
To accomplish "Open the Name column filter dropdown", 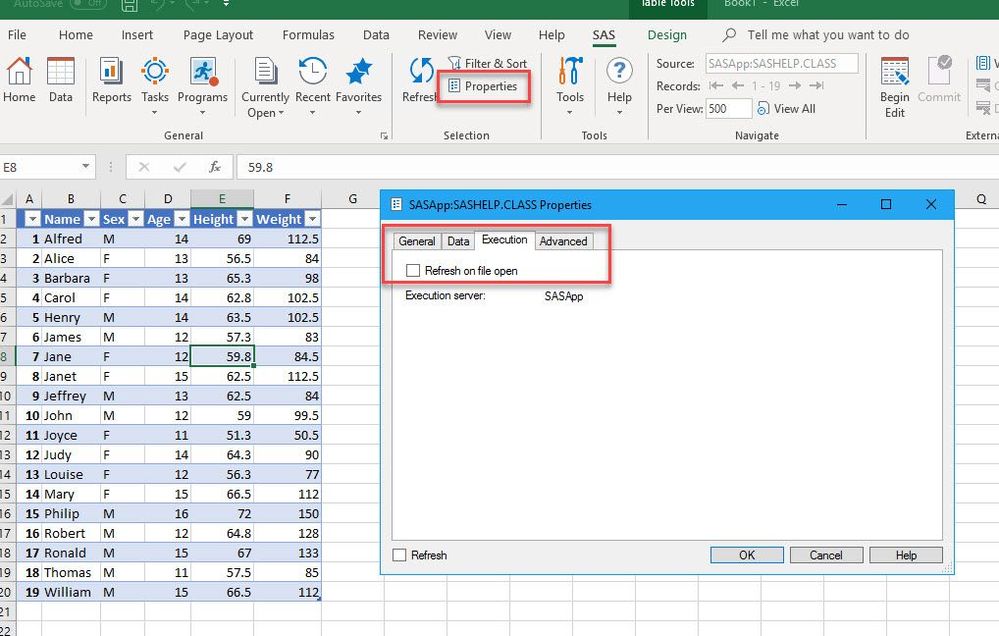I will [91, 219].
